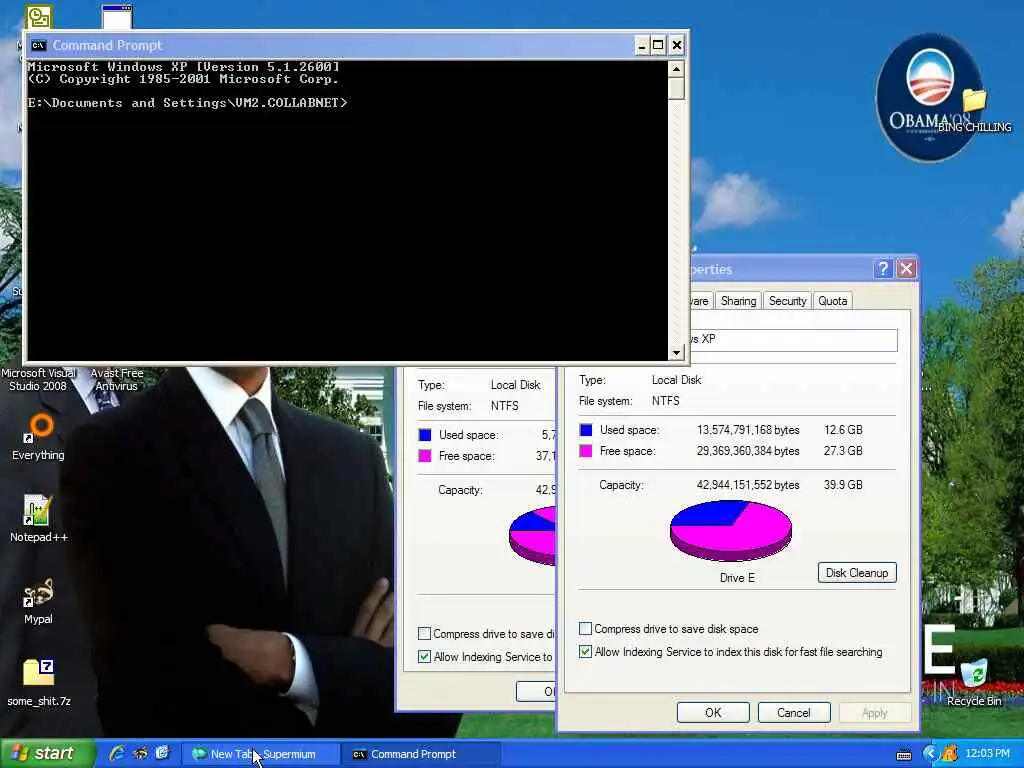Screen dimensions: 1024x768
Task: Click the Drive E label under pie chart
Action: pyautogui.click(x=737, y=578)
